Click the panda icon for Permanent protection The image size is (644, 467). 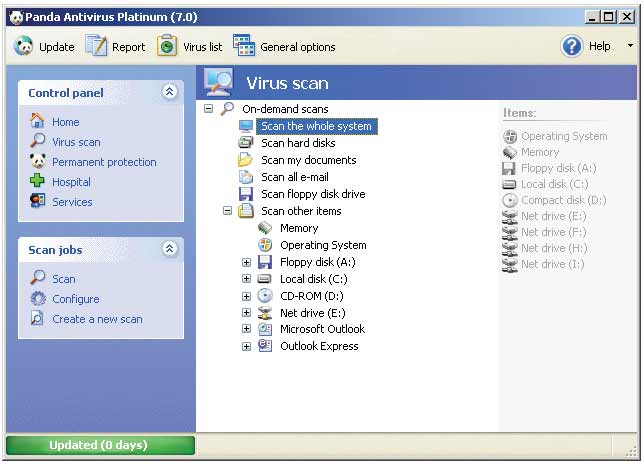(38, 162)
